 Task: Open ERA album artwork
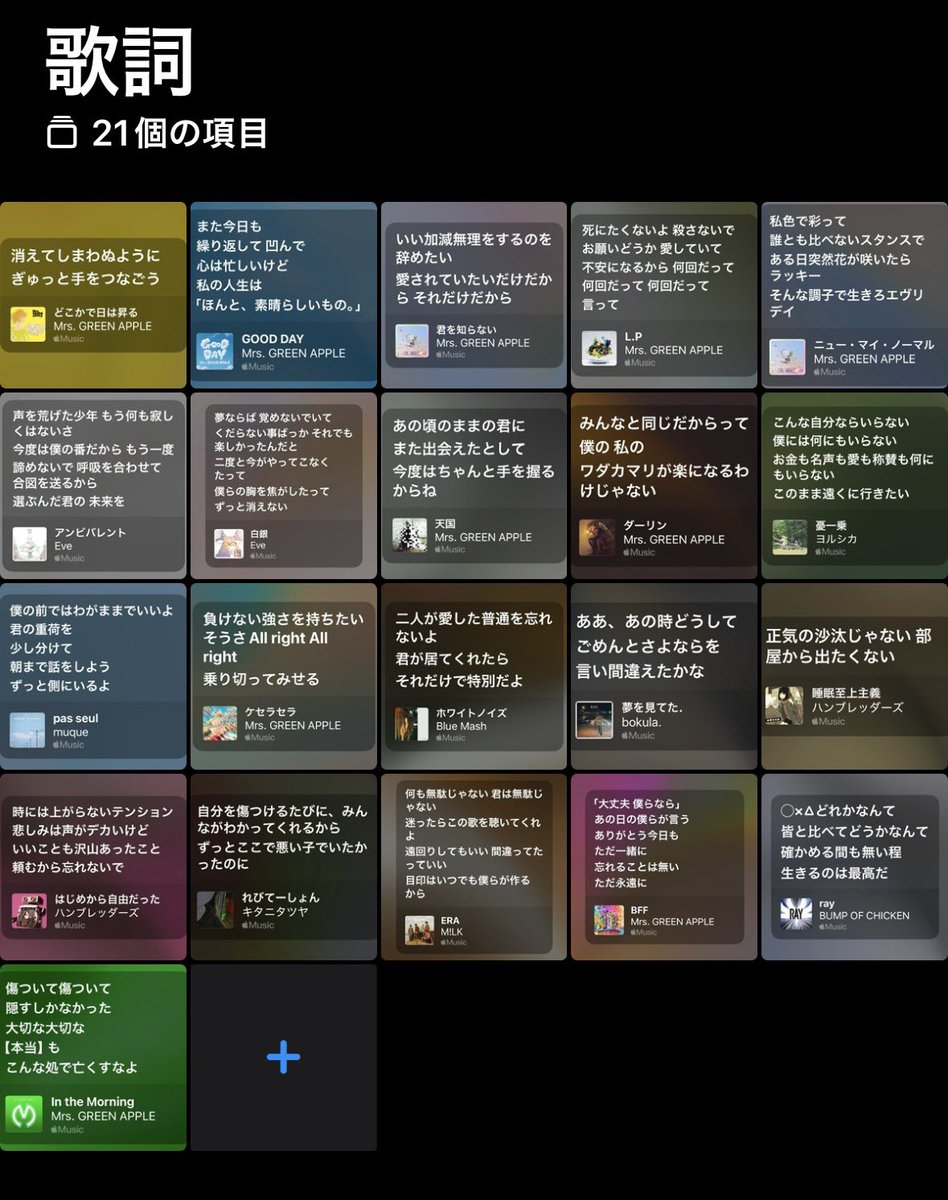pos(419,930)
